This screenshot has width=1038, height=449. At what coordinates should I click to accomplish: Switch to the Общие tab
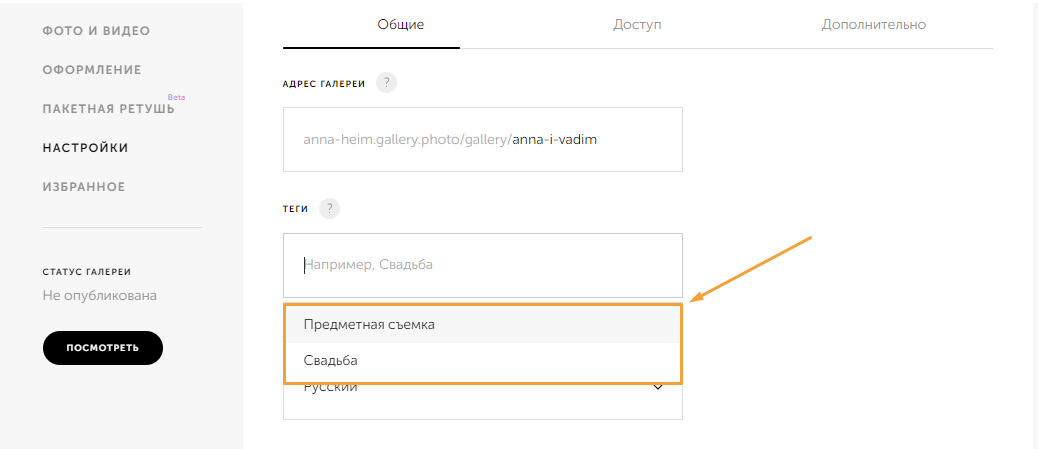click(401, 25)
